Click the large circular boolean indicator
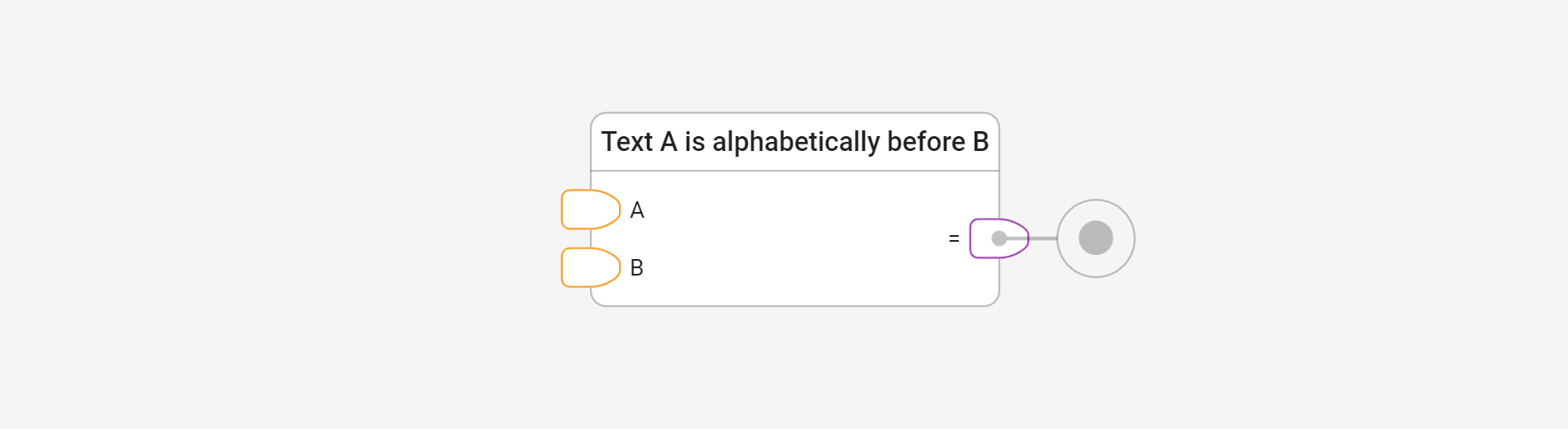 click(1096, 238)
